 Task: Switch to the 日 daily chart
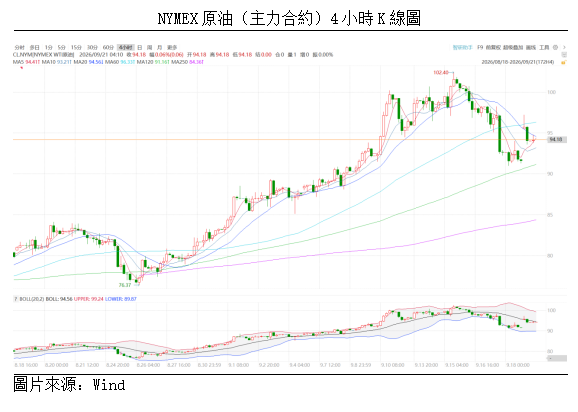click(x=140, y=48)
